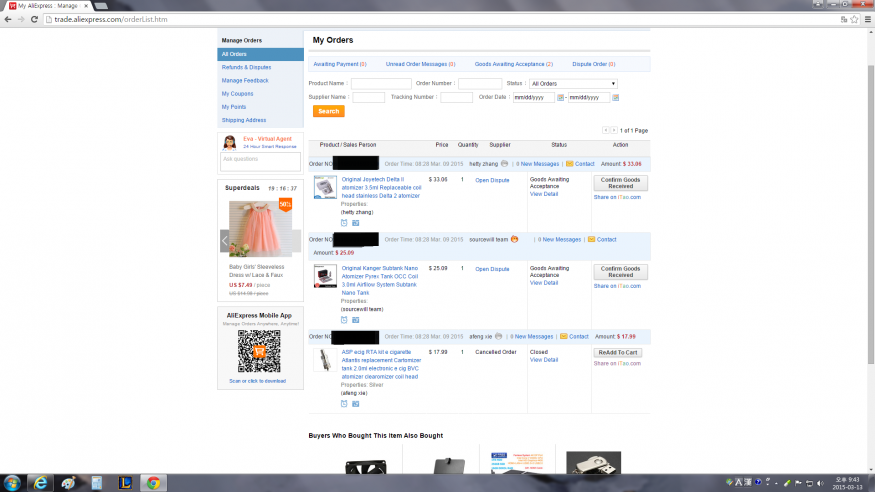Open Joyetech Delta II atomizer product link
The width and height of the screenshot is (875, 492).
tap(381, 187)
